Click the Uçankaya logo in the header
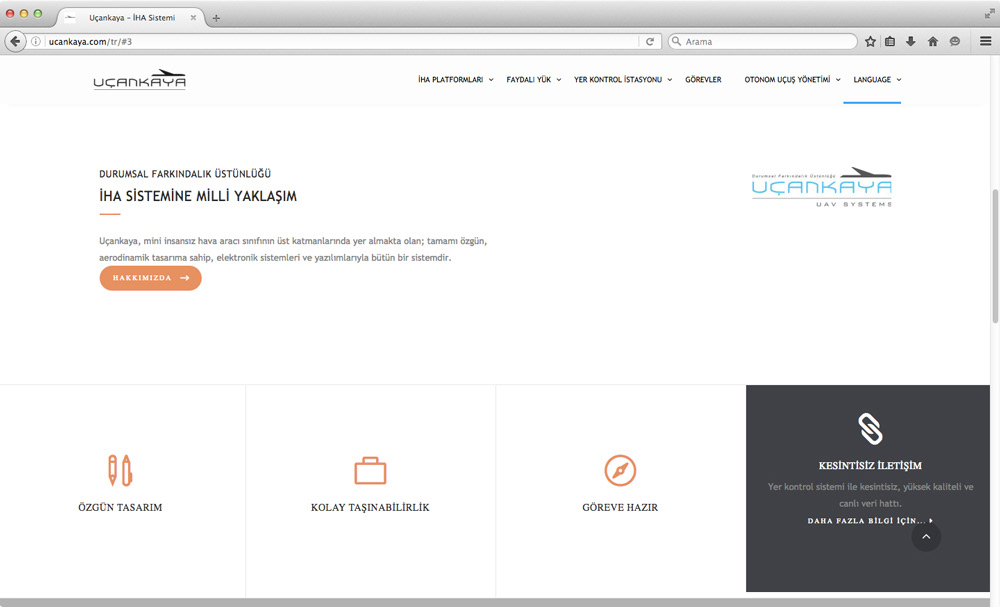 (x=140, y=79)
